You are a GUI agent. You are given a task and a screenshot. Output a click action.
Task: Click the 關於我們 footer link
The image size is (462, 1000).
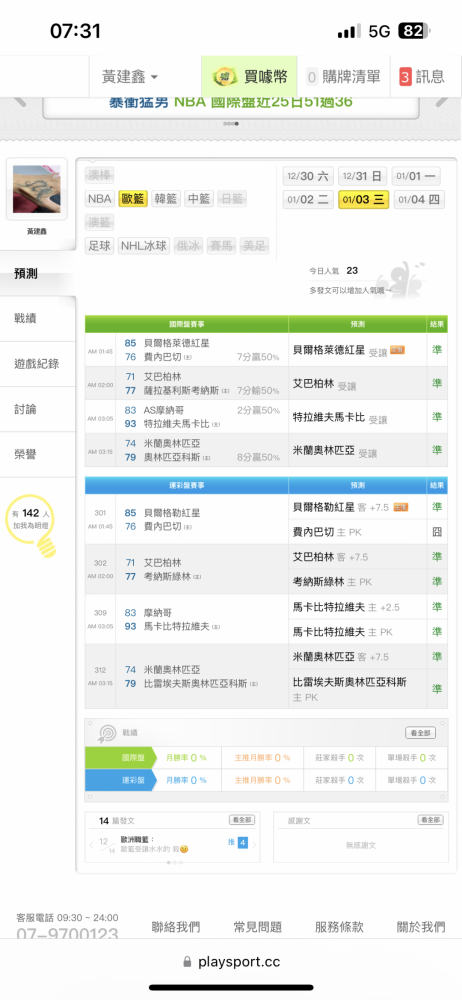pos(421,927)
